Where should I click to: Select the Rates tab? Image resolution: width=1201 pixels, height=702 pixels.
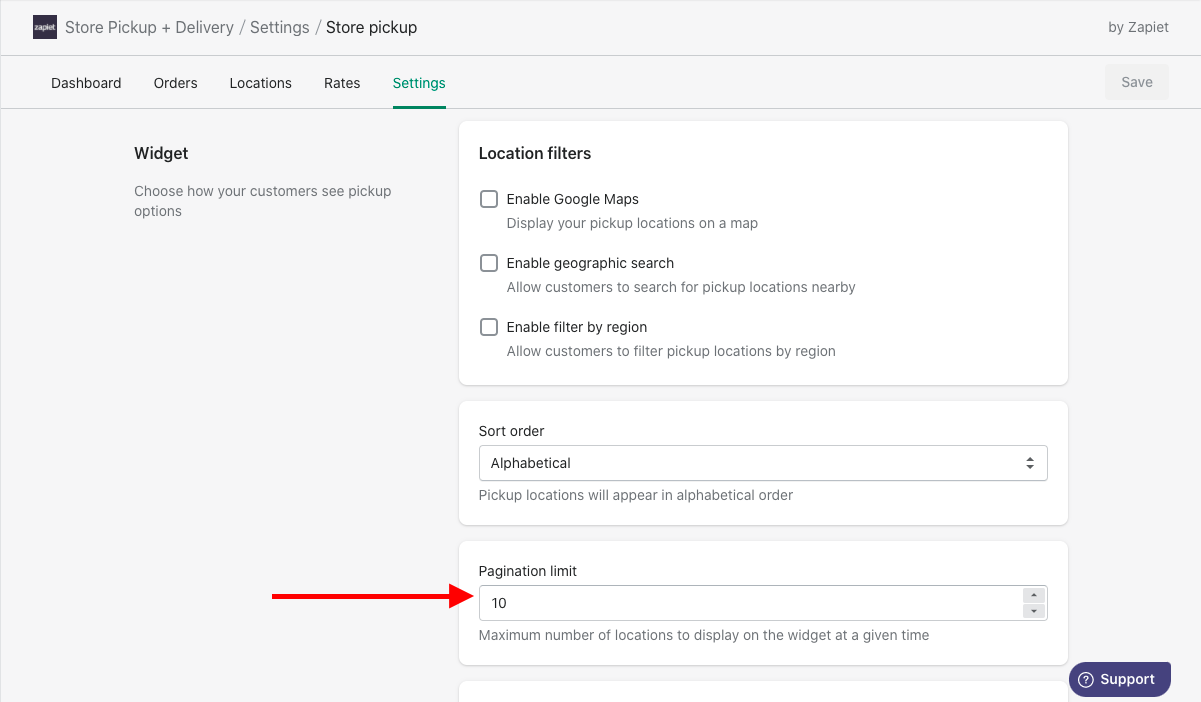pos(342,83)
